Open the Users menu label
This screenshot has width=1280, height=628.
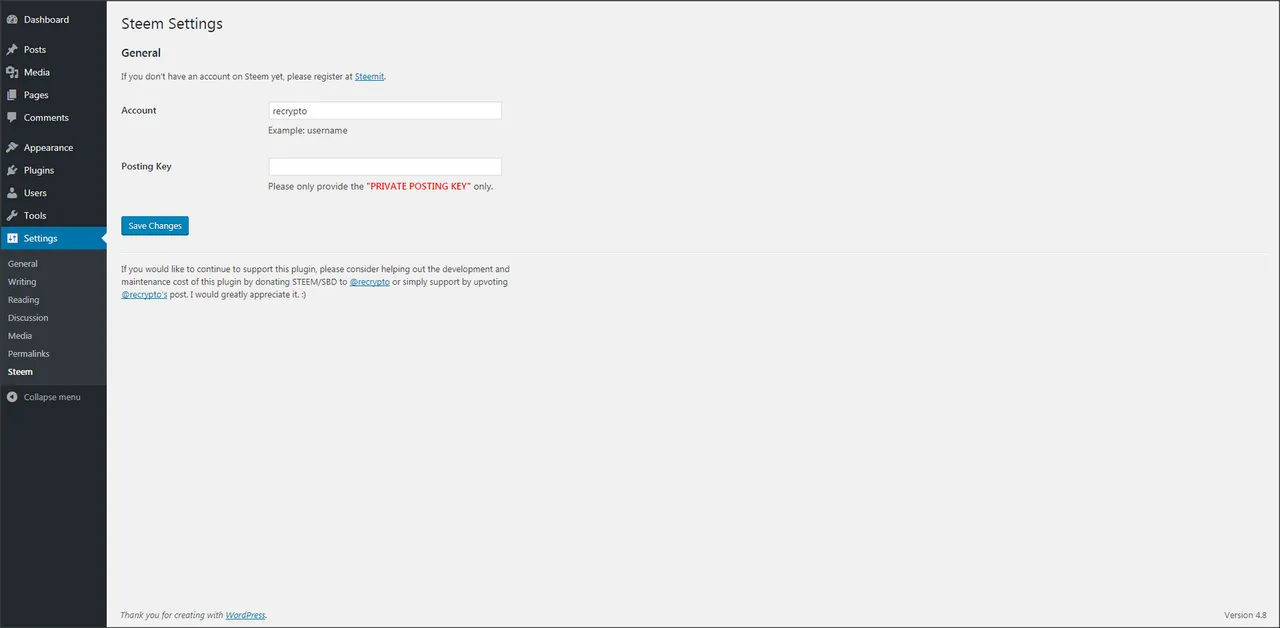coord(35,193)
